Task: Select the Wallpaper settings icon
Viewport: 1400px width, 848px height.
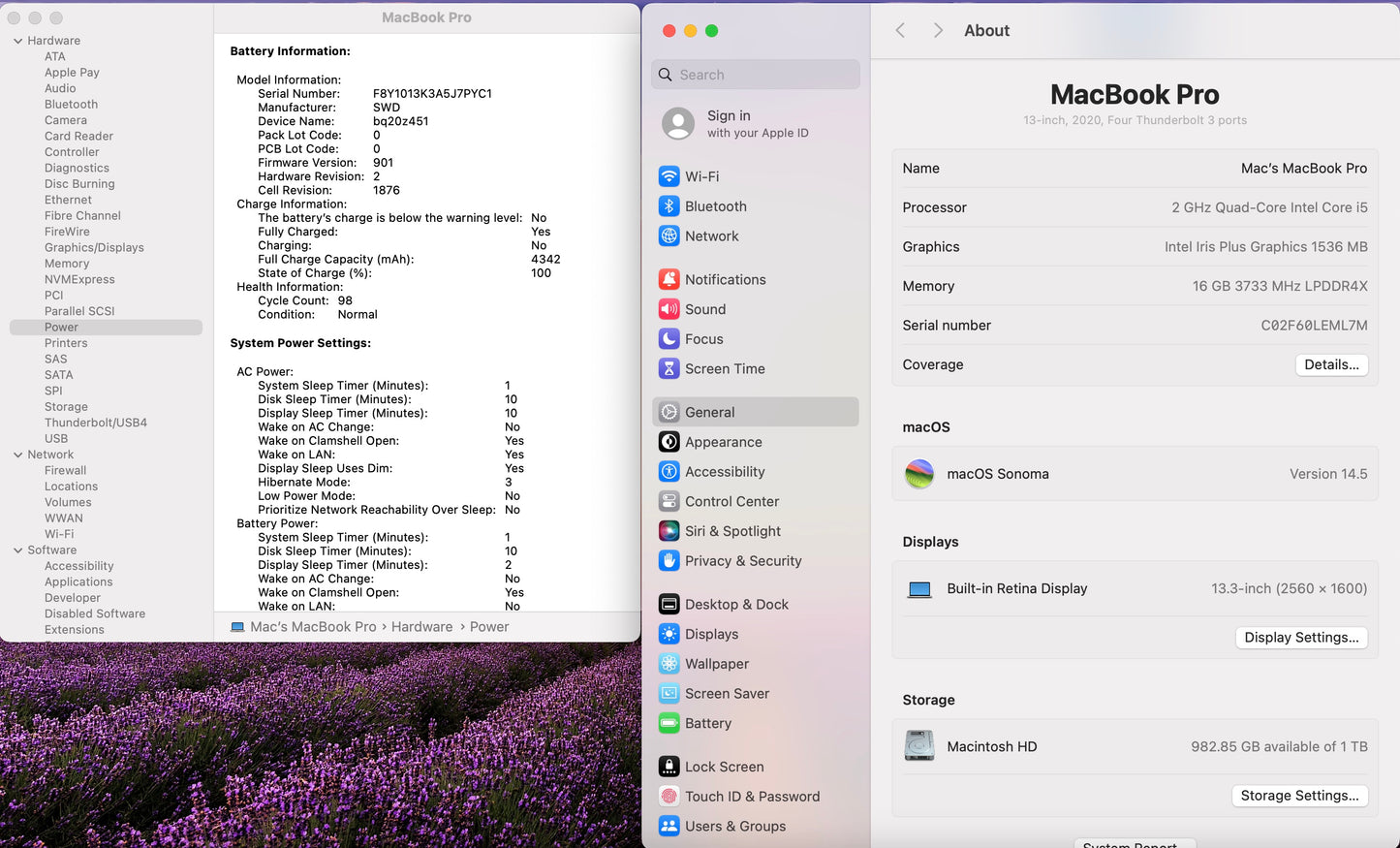Action: [x=669, y=664]
